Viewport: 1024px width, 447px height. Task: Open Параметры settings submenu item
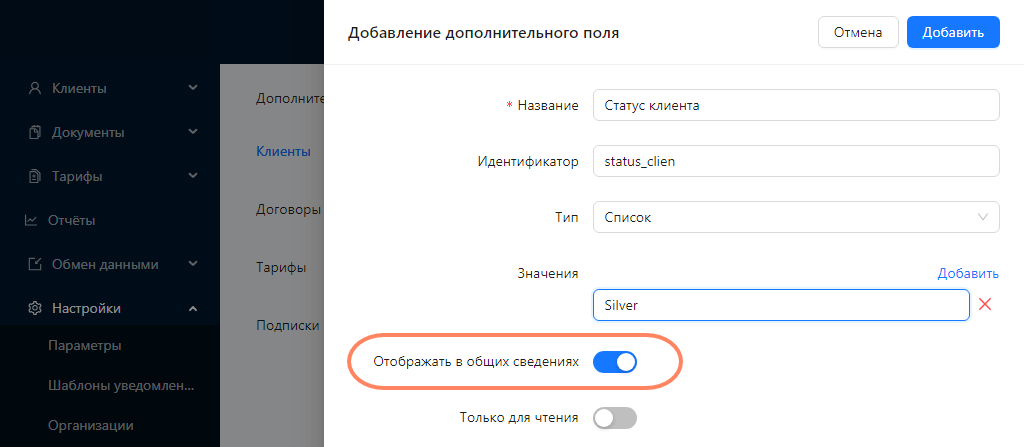point(85,346)
